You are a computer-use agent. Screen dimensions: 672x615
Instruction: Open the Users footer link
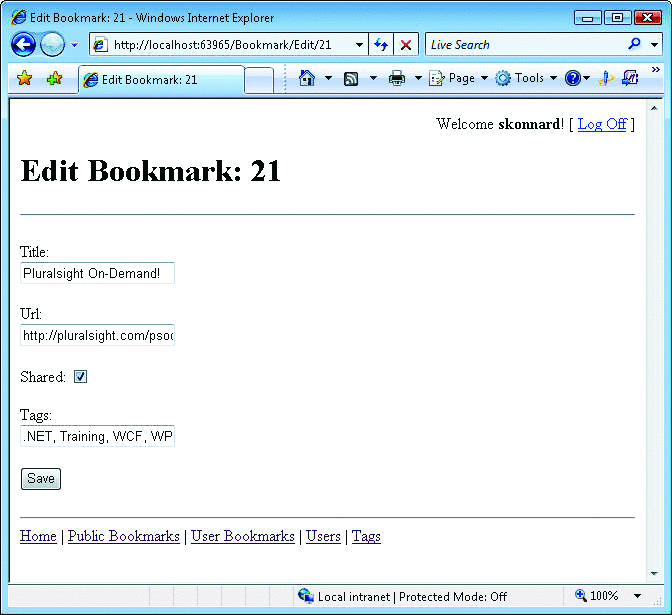coord(323,536)
